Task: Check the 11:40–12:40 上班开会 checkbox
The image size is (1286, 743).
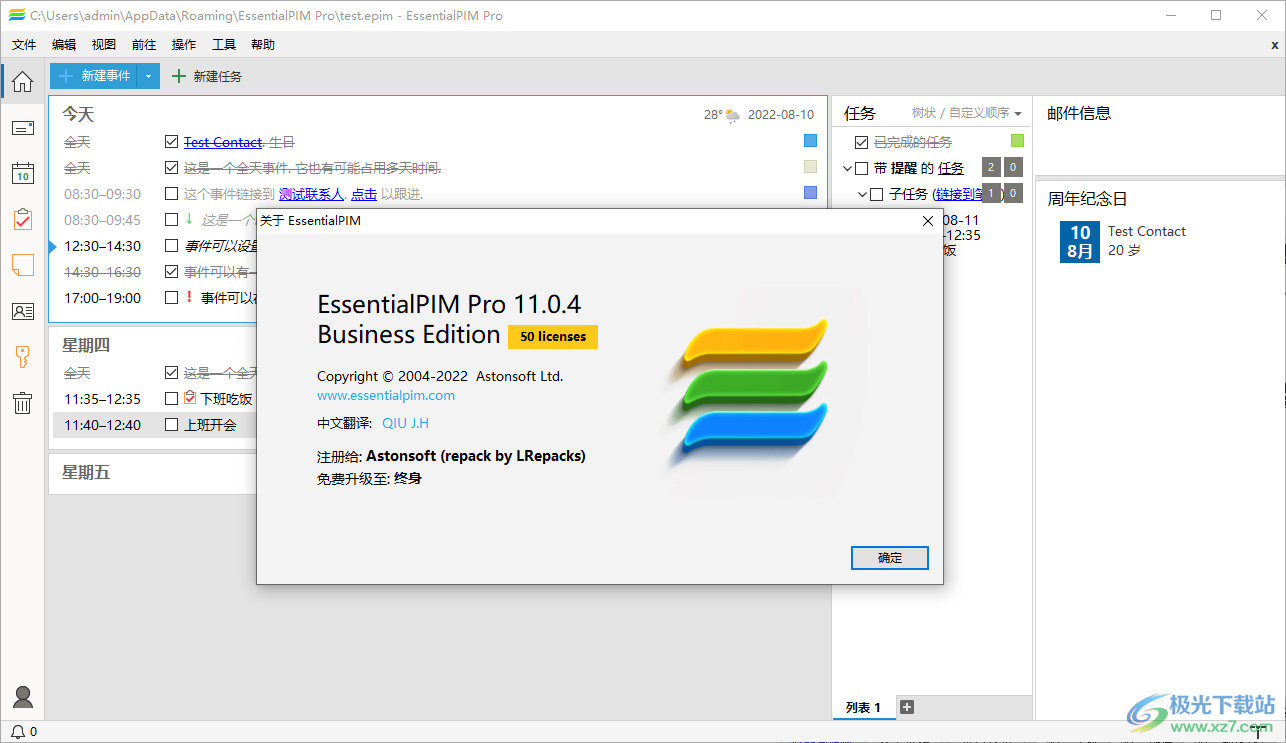Action: point(172,425)
